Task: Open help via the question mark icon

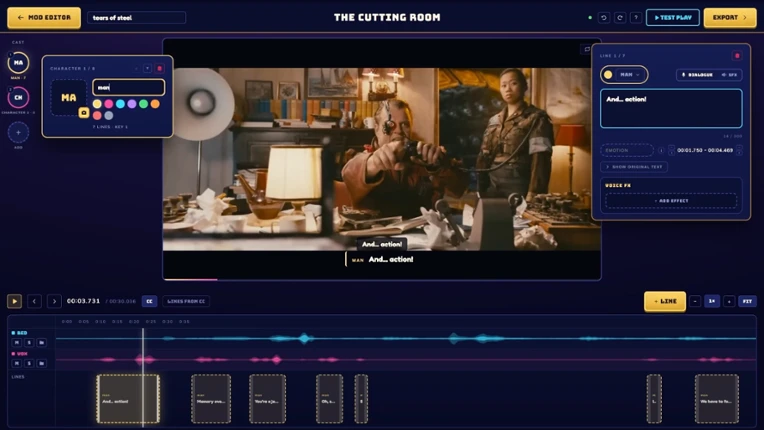Action: coord(636,18)
